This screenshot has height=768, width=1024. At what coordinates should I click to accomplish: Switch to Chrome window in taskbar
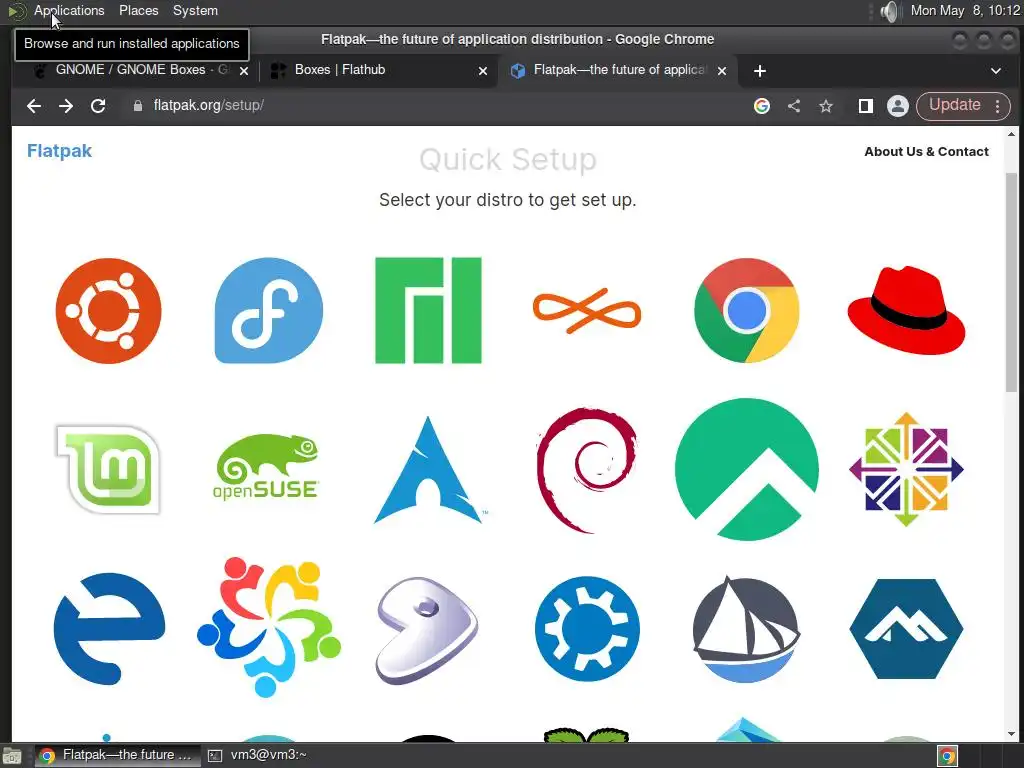(116, 756)
